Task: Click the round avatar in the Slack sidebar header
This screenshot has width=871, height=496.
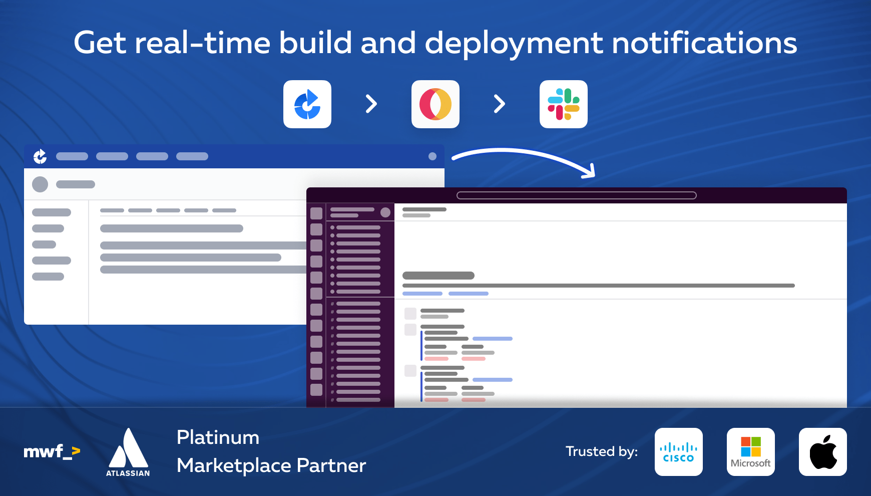Action: (x=385, y=212)
